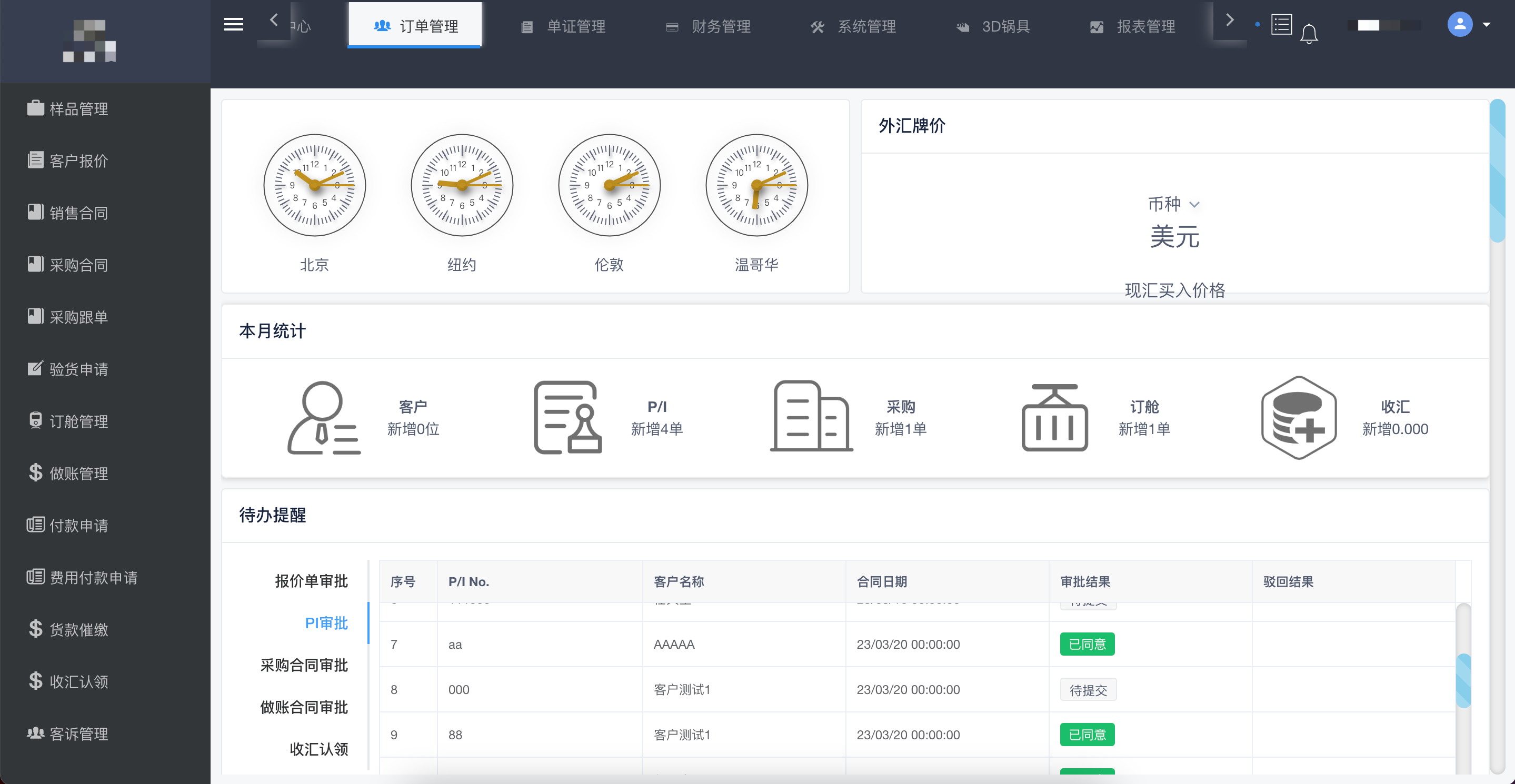1515x784 pixels.
Task: Select the 收汇认领 reminder category in 待办提醒
Action: coord(319,749)
